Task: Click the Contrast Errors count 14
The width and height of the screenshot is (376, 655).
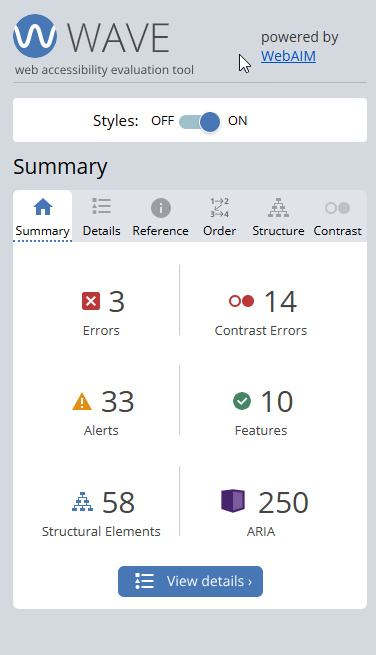Action: [x=280, y=301]
